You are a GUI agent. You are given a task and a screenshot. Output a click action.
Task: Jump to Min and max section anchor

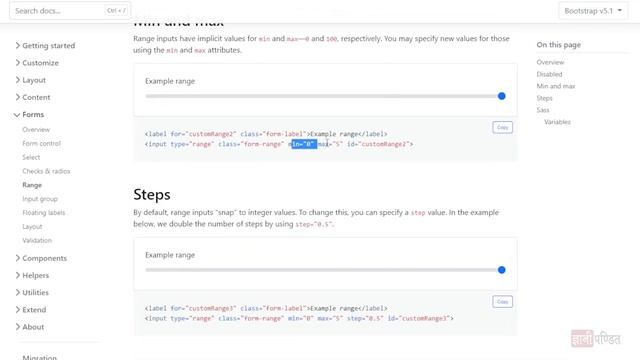pos(556,86)
